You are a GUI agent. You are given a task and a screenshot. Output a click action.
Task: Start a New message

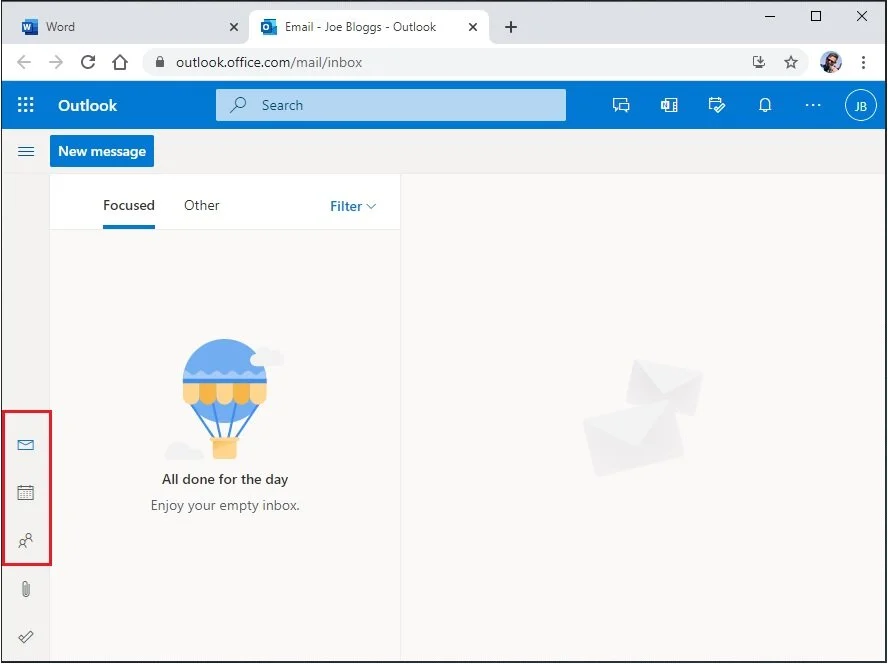click(x=102, y=151)
